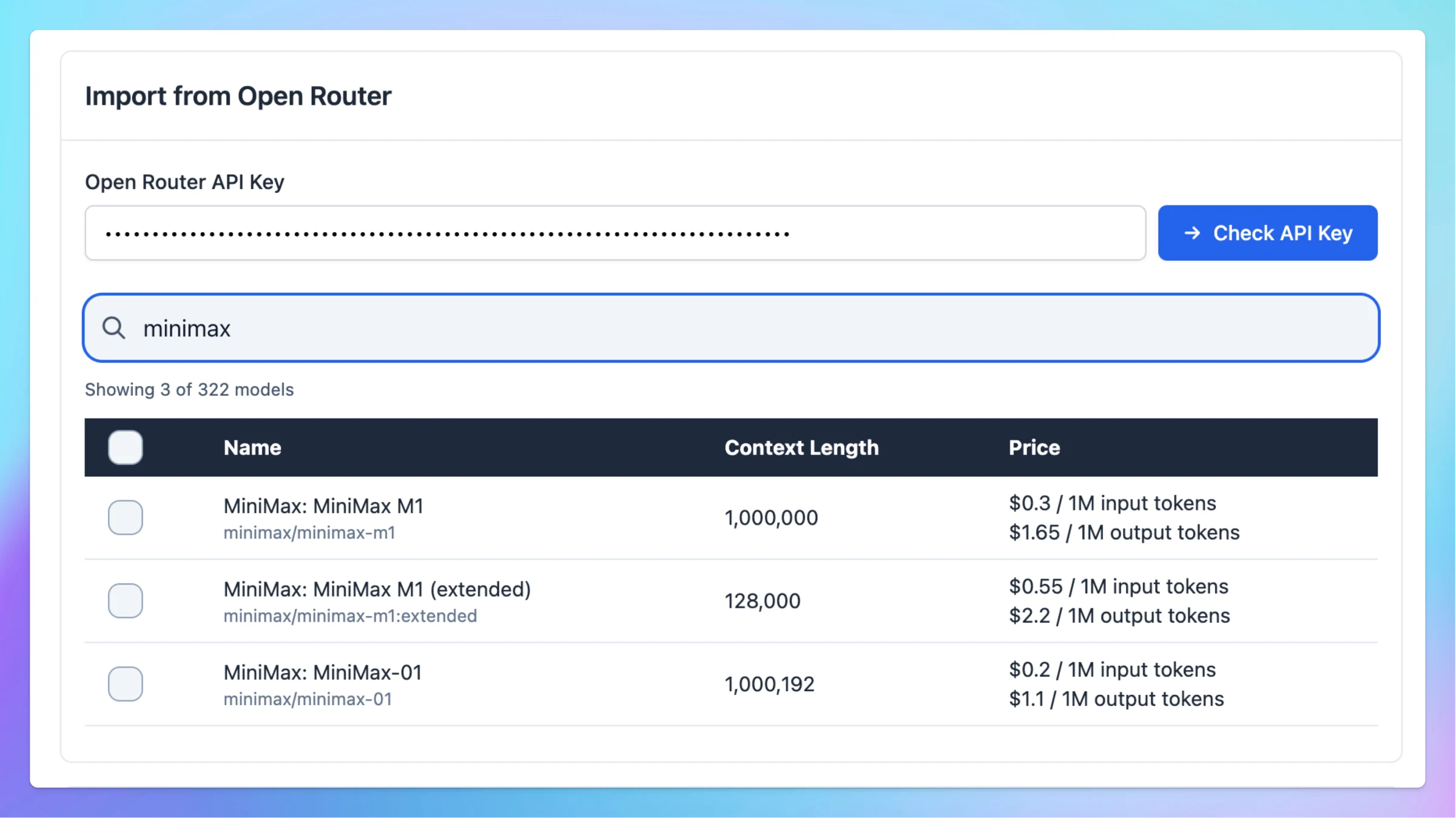Click the Context Length column header
This screenshot has height=818, width=1456.
tap(801, 448)
